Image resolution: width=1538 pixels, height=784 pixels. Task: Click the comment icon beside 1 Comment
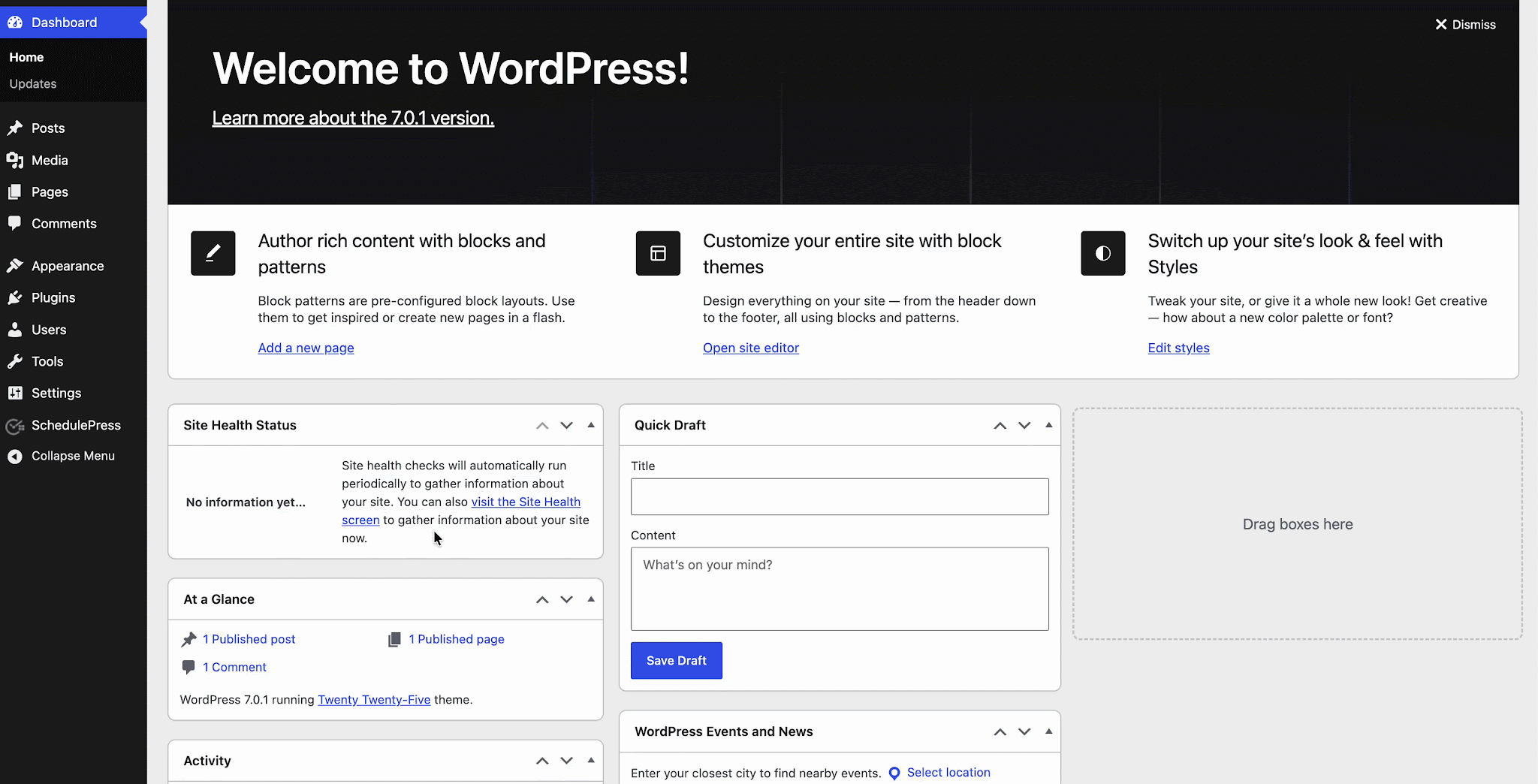pos(188,667)
